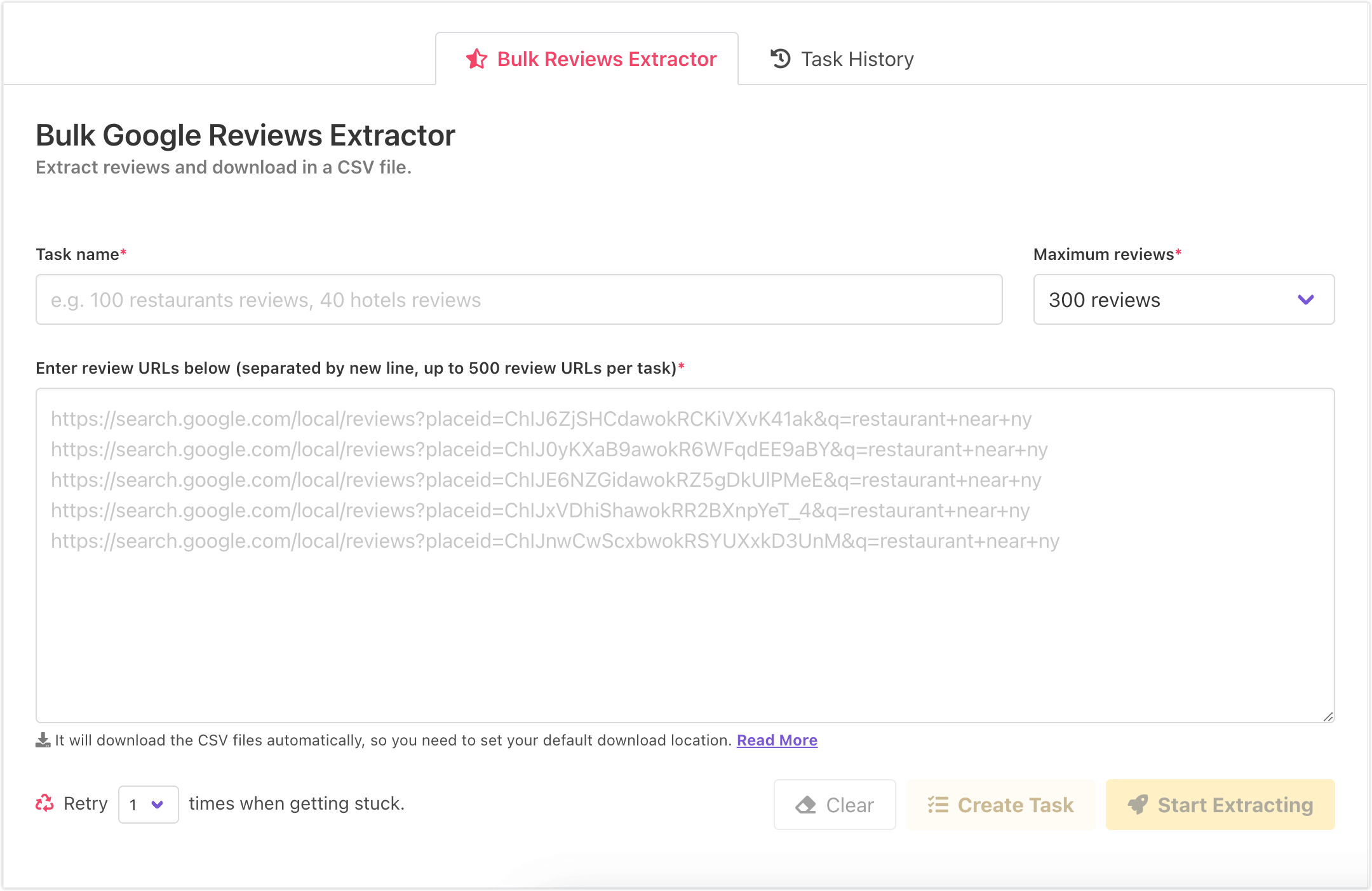1372x891 pixels.
Task: Click the download icon next to the CSV note
Action: (x=43, y=740)
